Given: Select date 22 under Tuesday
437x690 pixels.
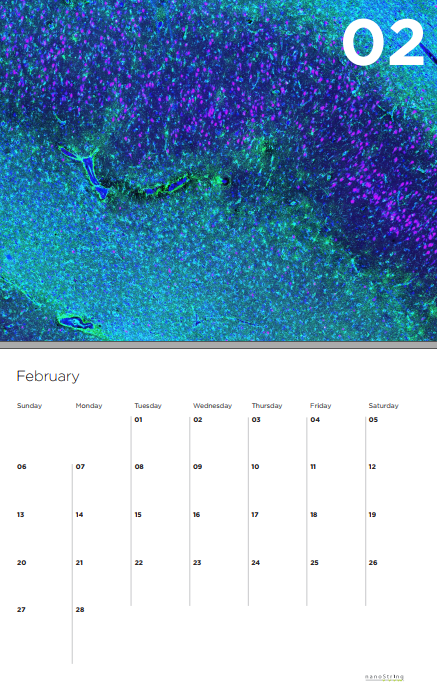Looking at the screenshot, I should 139,563.
